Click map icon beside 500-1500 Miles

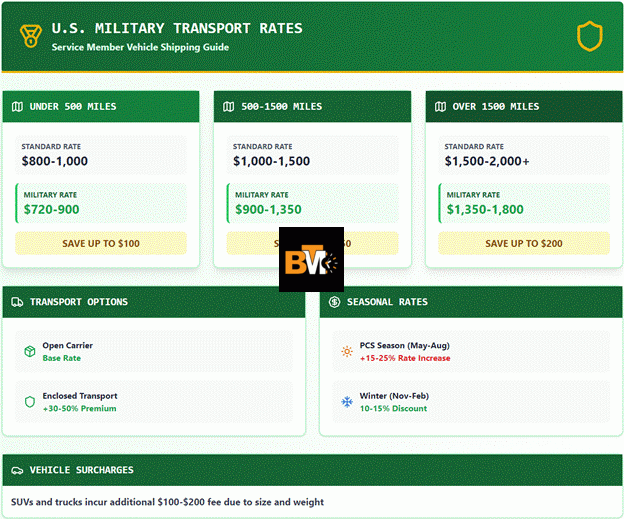click(x=229, y=107)
